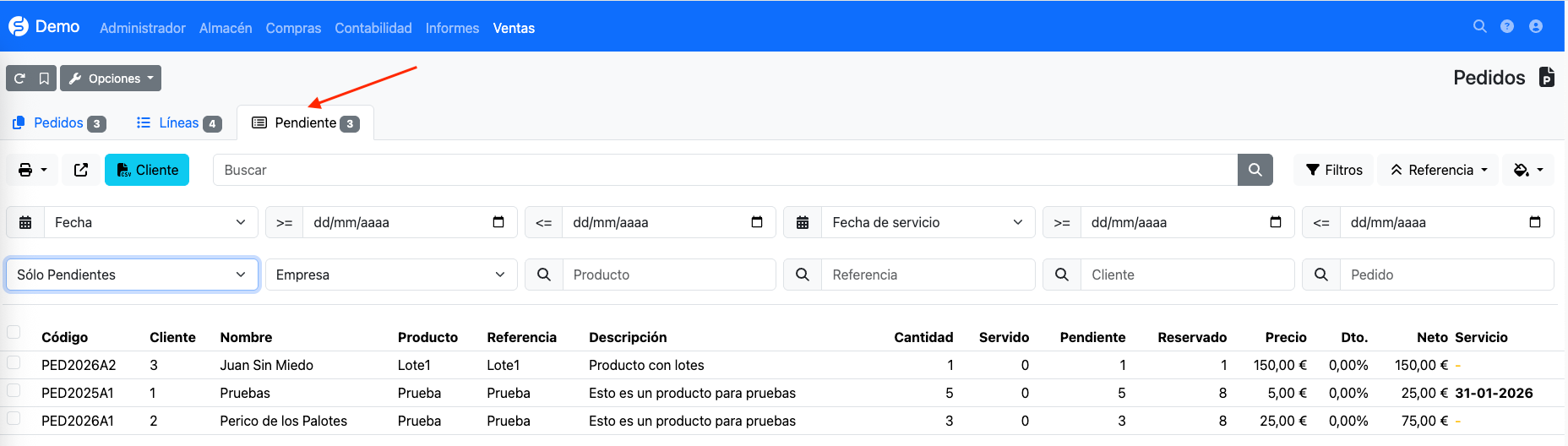The width and height of the screenshot is (1568, 446).
Task: Tick checkbox for order PED2026A2
Action: 14,363
